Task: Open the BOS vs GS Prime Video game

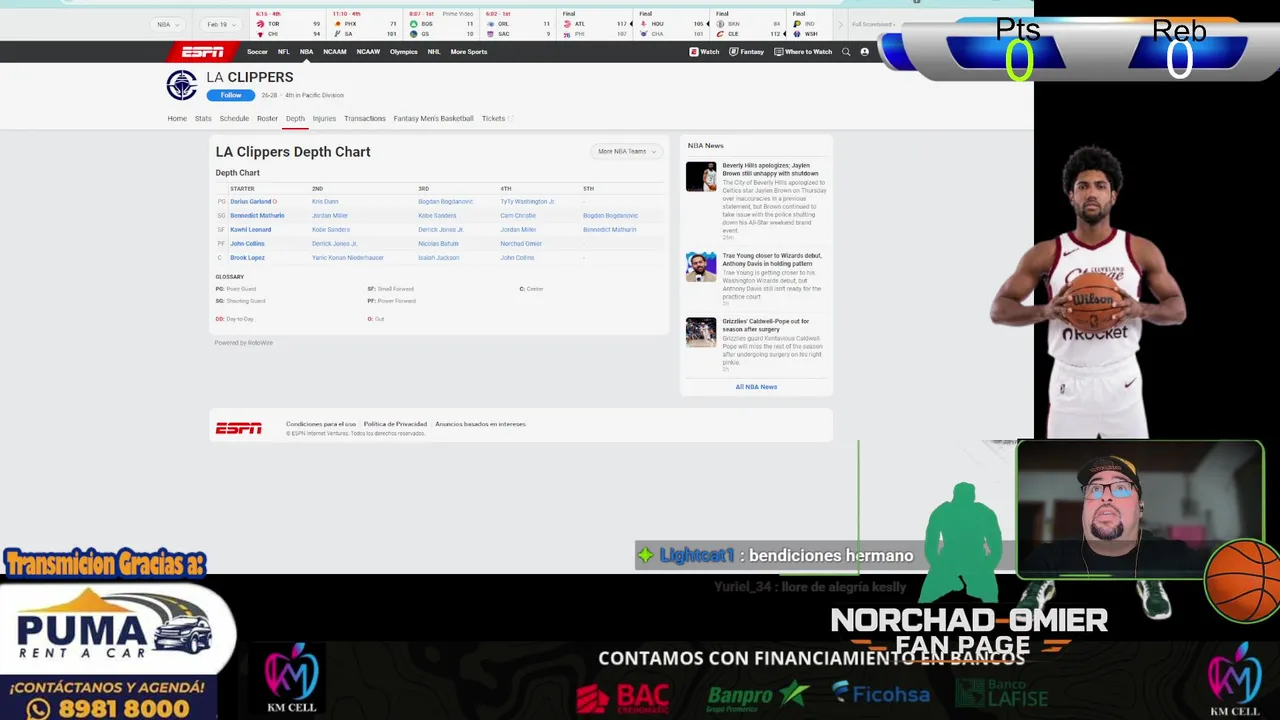Action: click(440, 24)
